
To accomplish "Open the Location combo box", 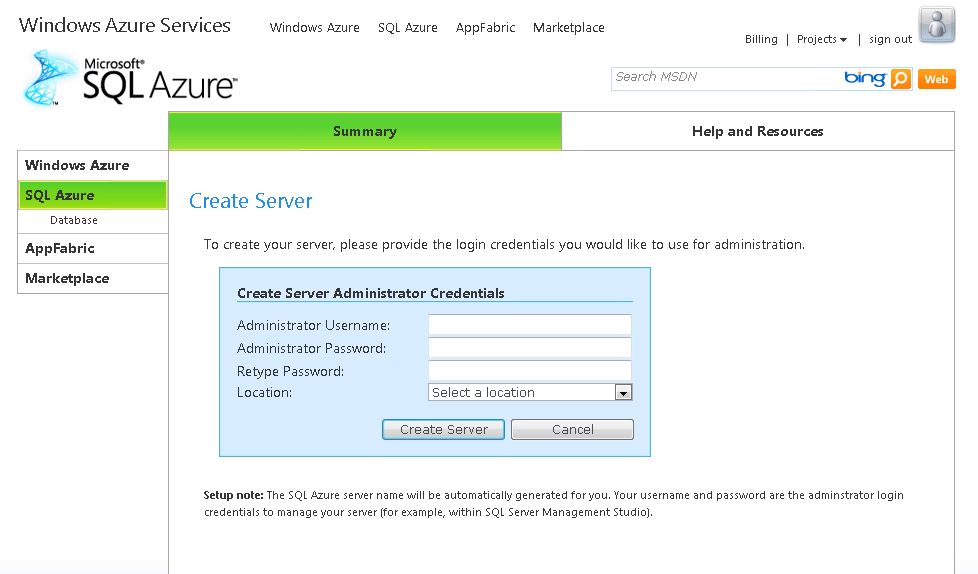I will pos(530,392).
